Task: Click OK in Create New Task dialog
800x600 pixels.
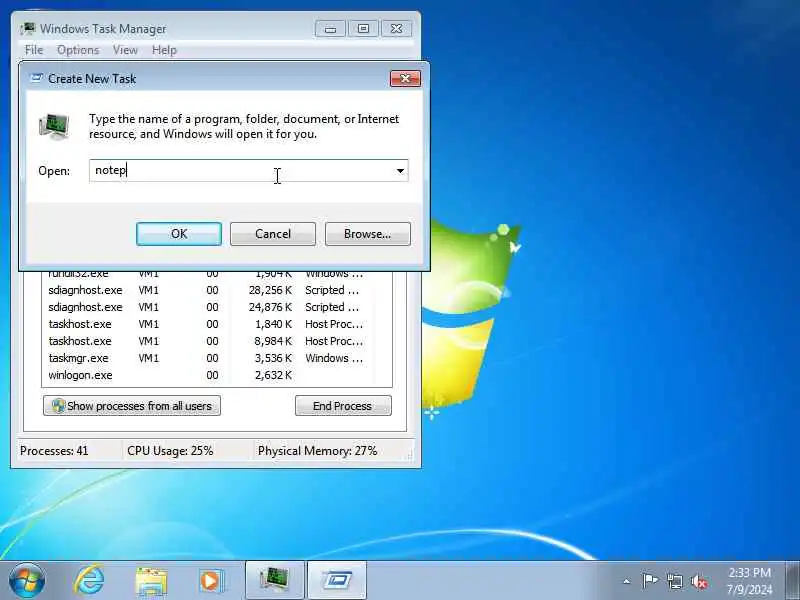Action: [x=179, y=234]
